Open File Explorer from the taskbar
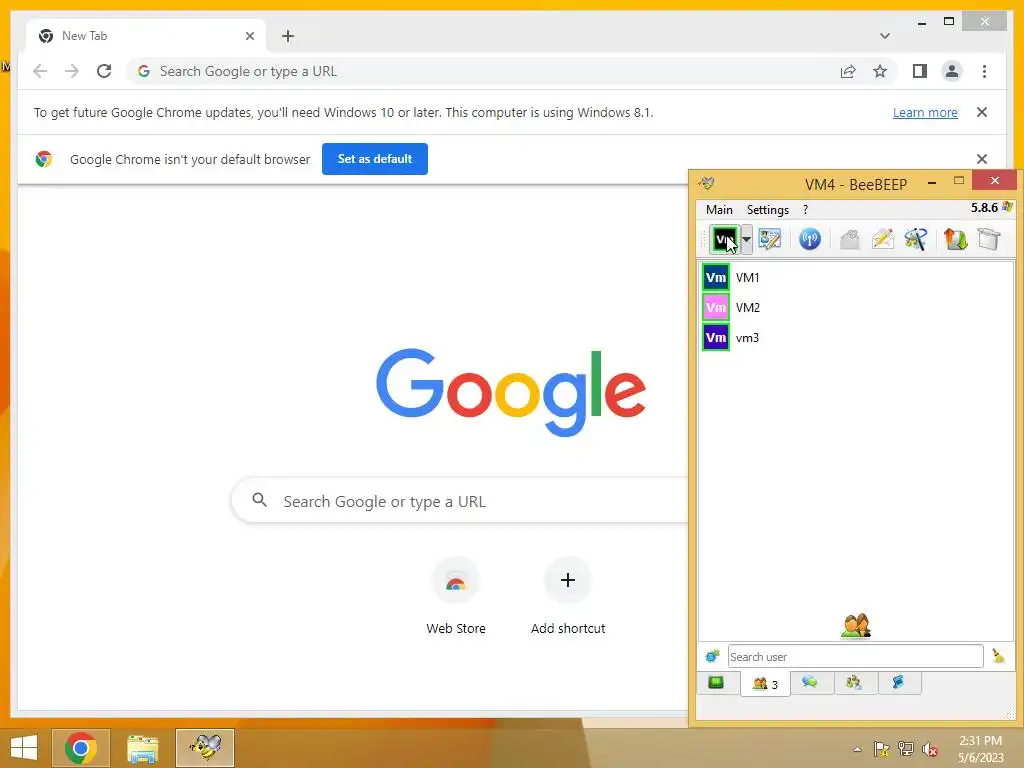This screenshot has width=1024, height=768. click(x=142, y=748)
